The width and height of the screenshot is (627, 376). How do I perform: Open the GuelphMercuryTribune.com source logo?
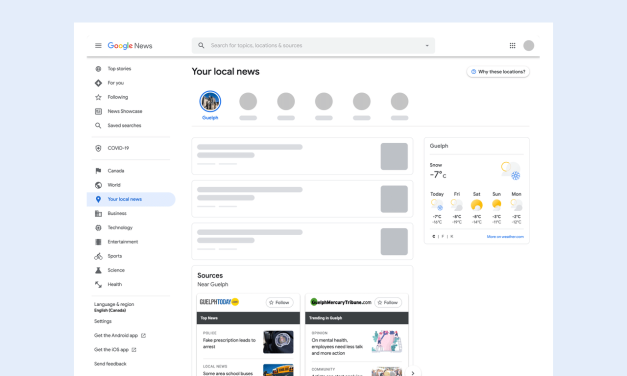click(x=341, y=302)
